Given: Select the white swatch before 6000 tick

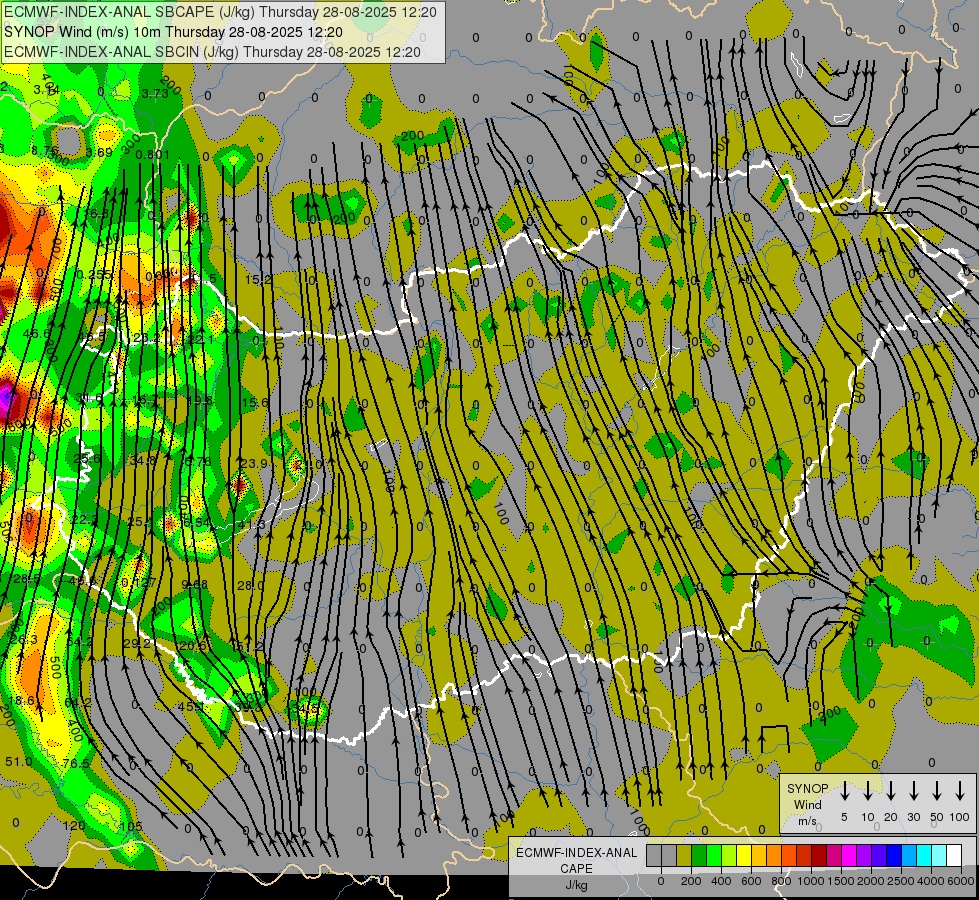Looking at the screenshot, I should pos(954,855).
